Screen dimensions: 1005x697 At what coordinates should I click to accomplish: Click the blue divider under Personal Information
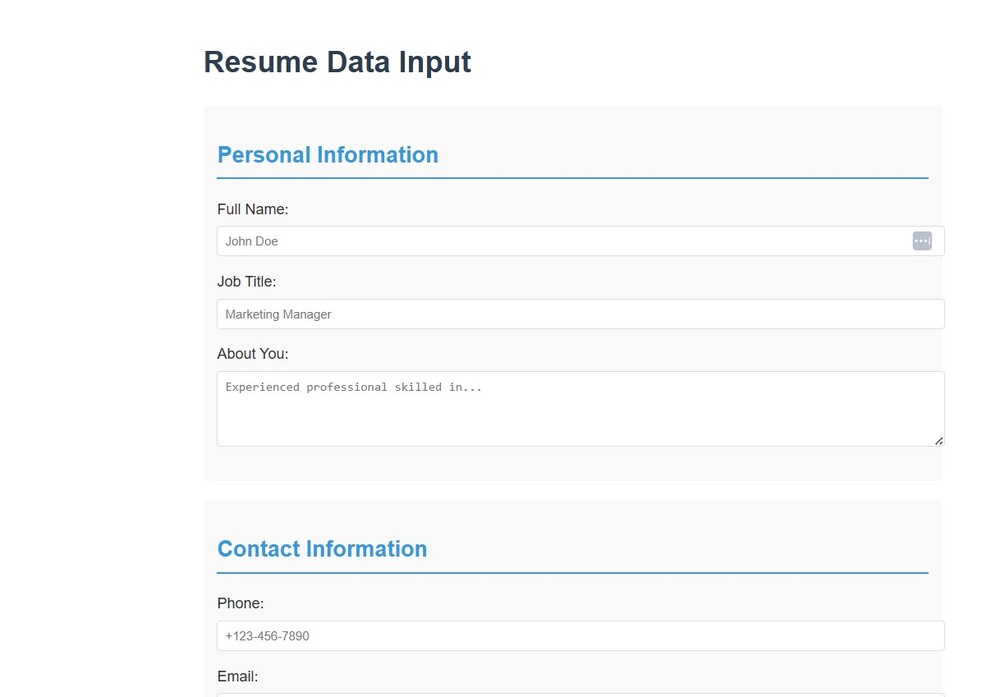tap(572, 178)
